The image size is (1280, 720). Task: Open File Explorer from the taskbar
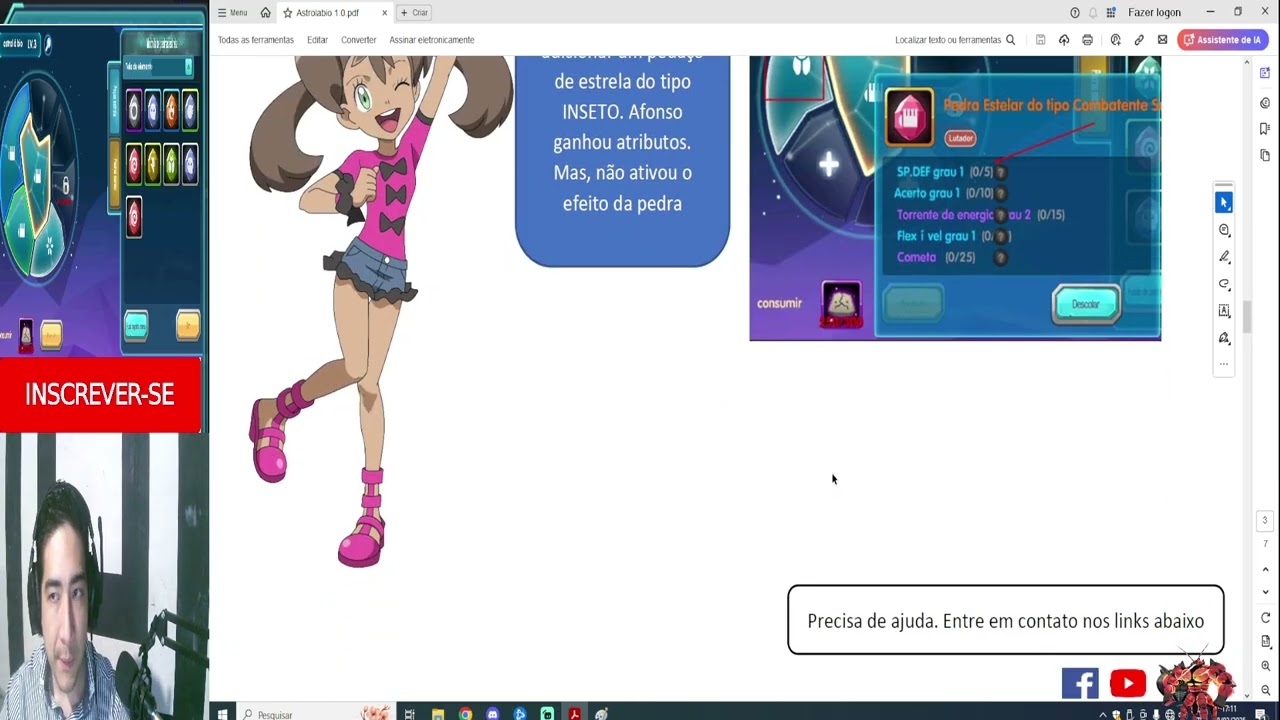click(x=437, y=713)
